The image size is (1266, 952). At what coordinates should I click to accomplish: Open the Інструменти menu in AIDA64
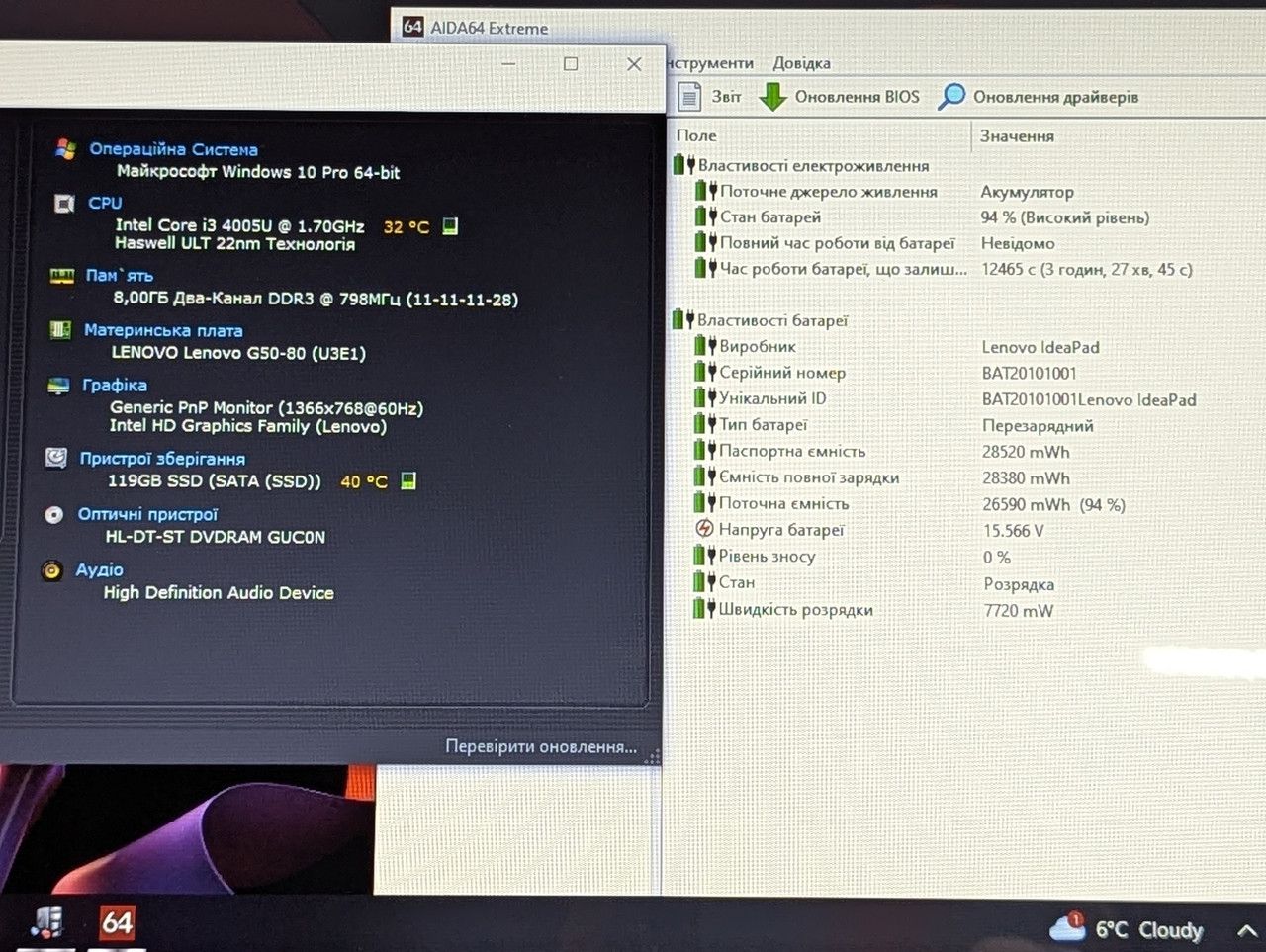(710, 63)
